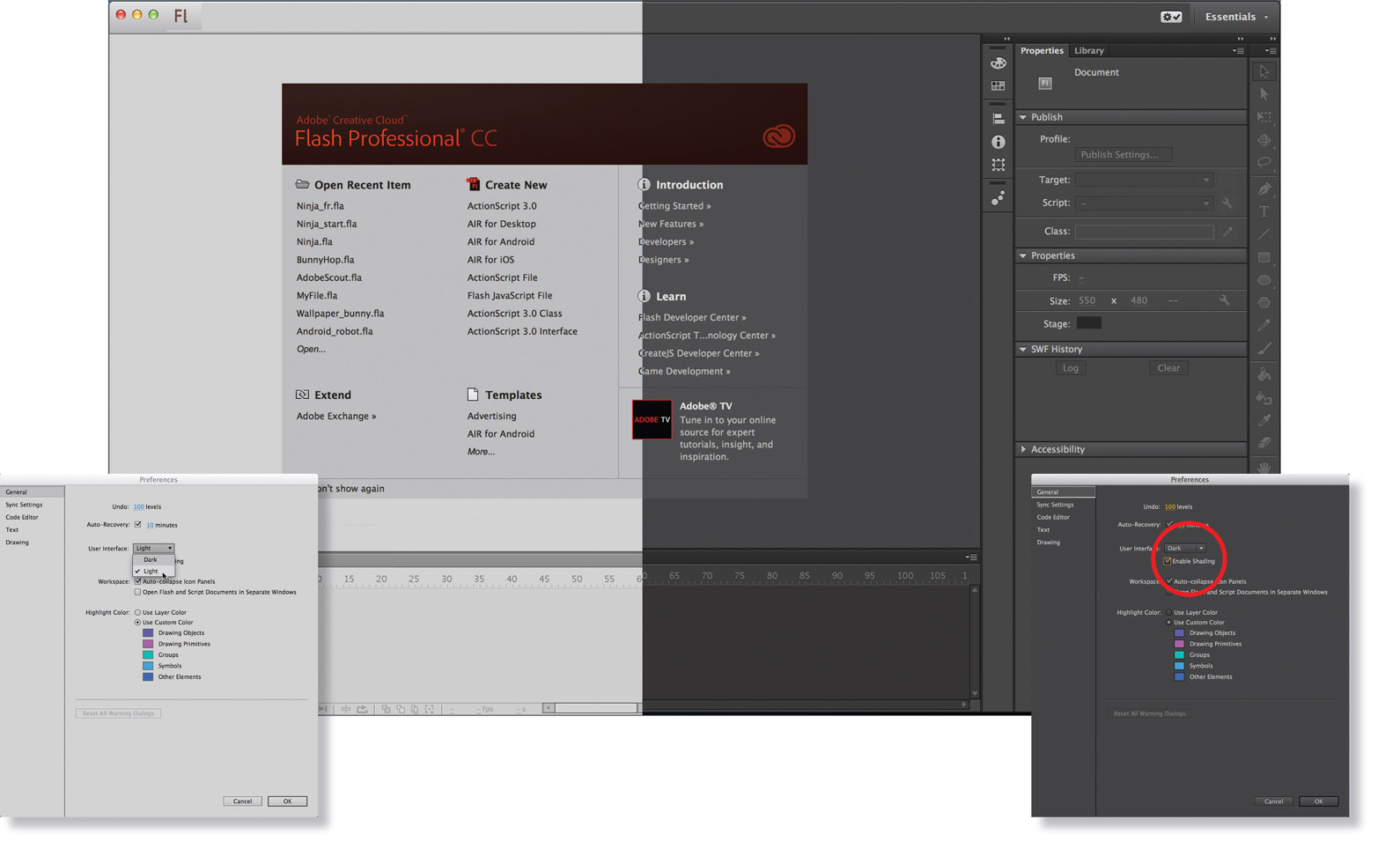
Task: Toggle Enable Shading in dark Preferences
Action: click(x=1168, y=561)
